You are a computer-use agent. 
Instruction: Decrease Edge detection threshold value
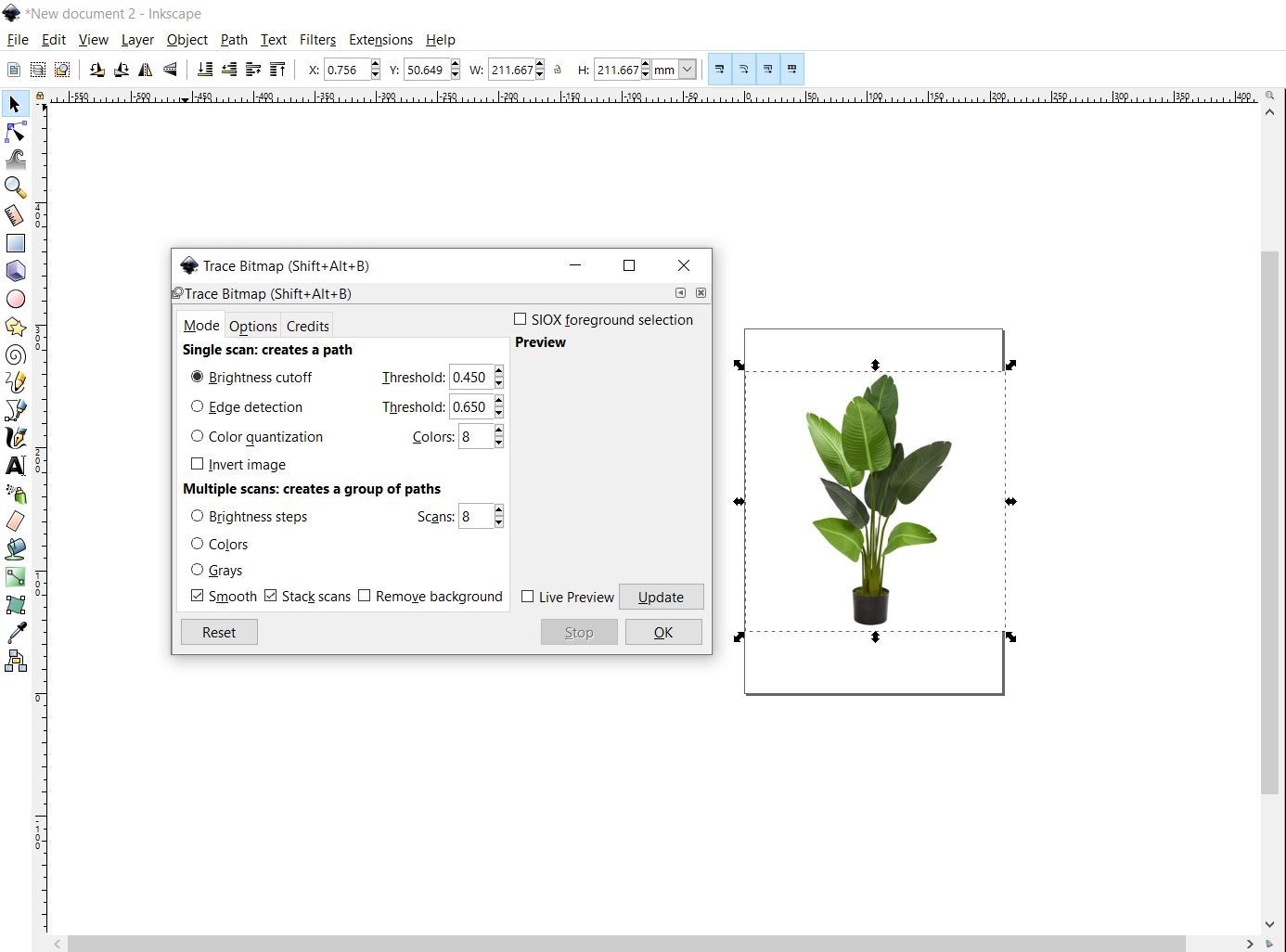click(498, 412)
